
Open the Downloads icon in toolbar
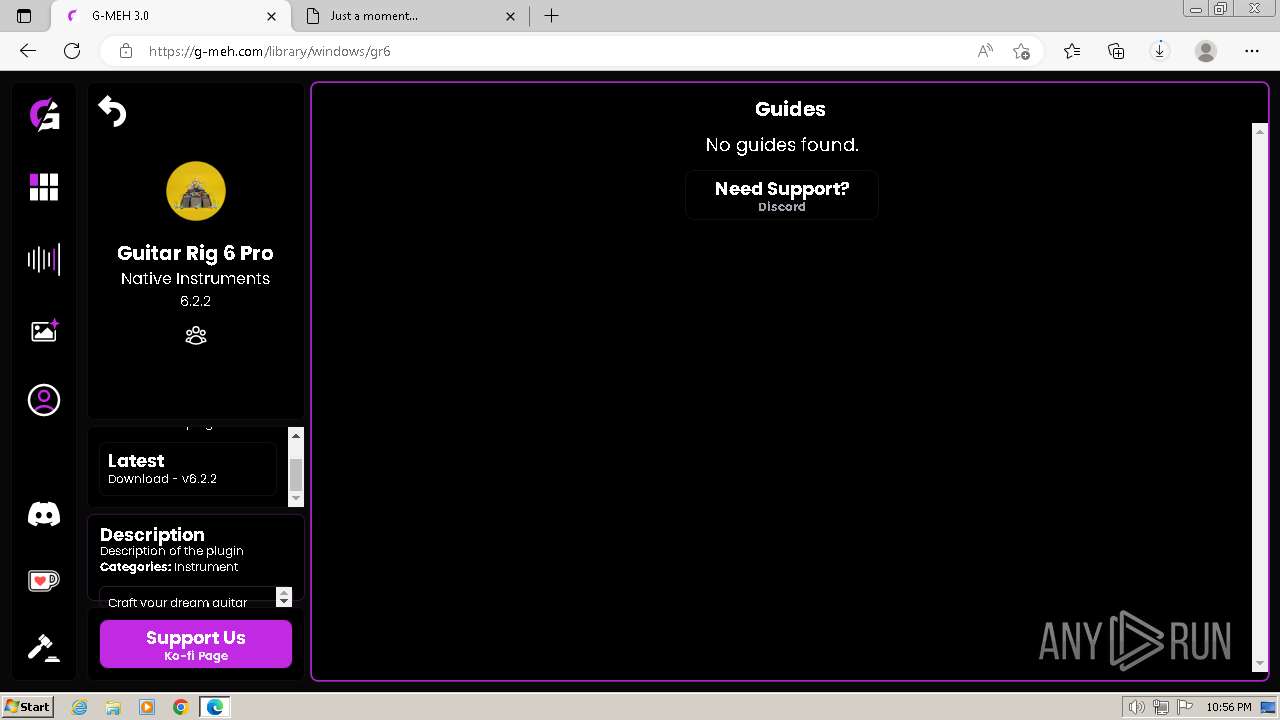pos(1160,51)
